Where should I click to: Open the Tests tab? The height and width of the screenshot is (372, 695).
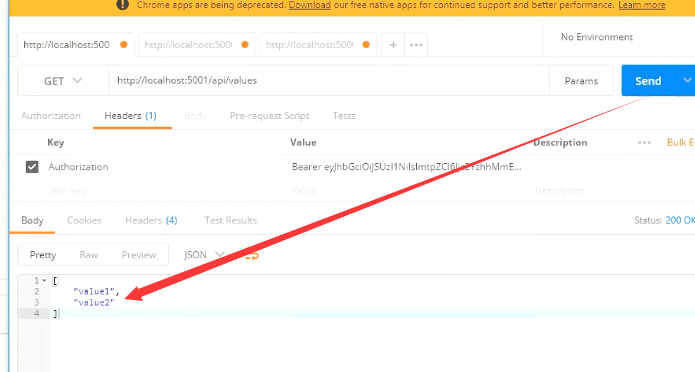click(x=344, y=116)
